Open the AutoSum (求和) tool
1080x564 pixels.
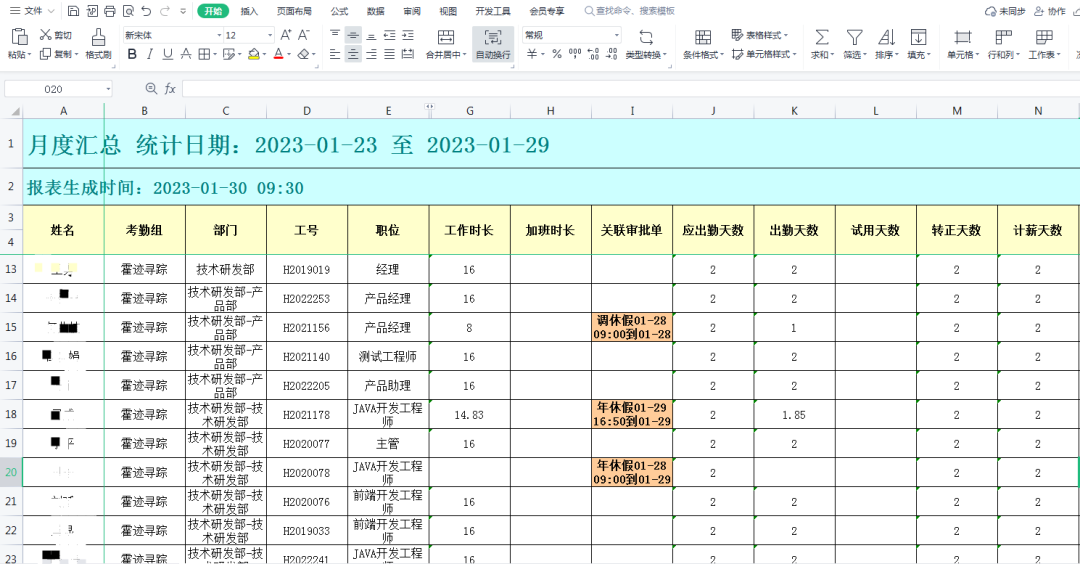821,38
